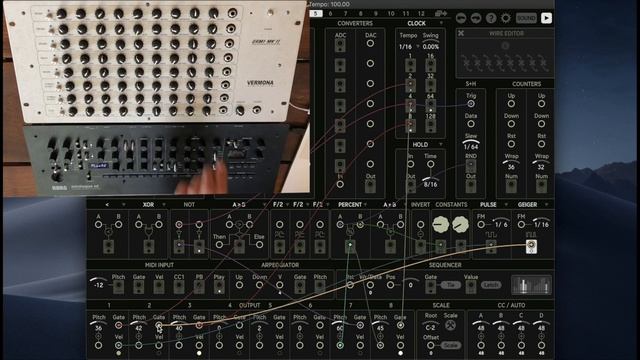Adjust the Swing knob in Clock
This screenshot has height=360, width=640.
(x=431, y=44)
